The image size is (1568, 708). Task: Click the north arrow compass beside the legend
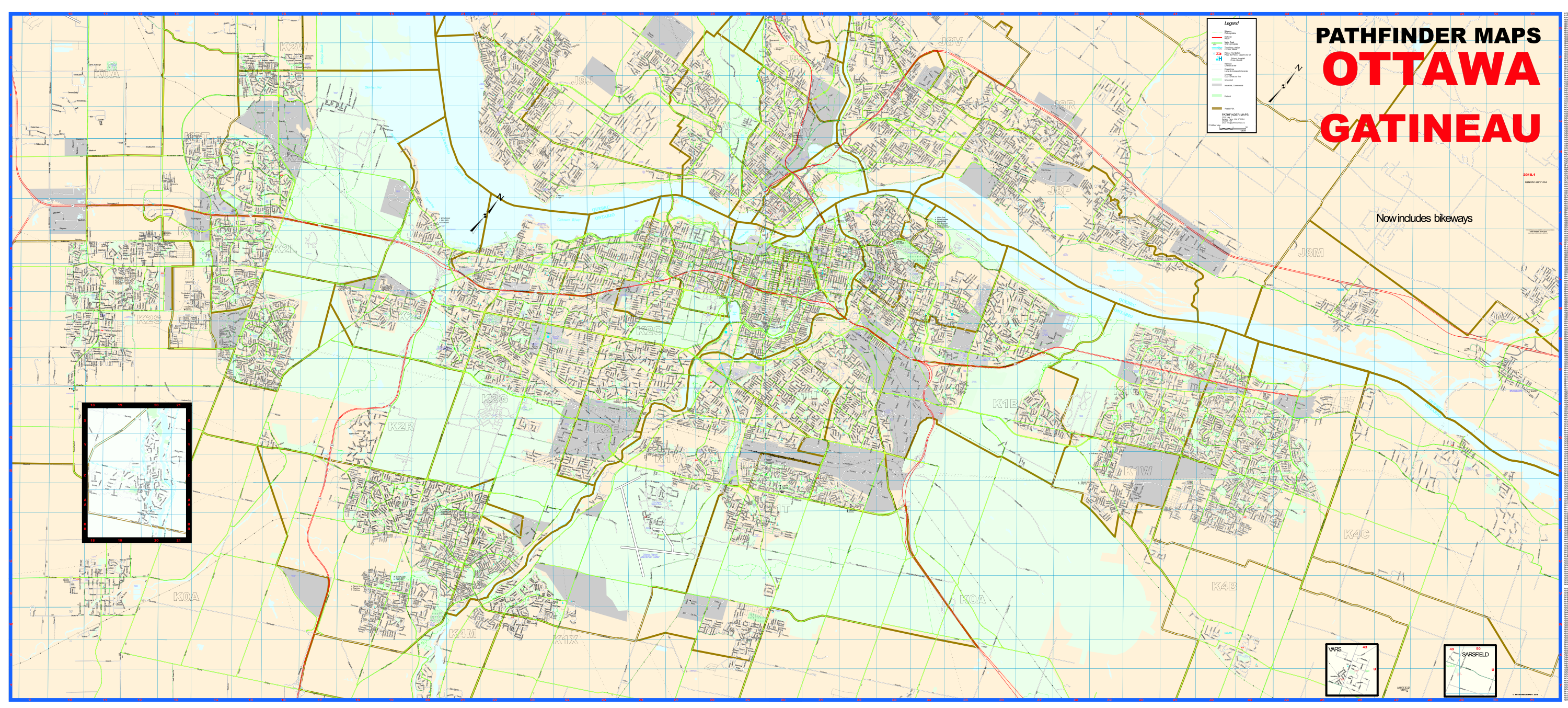[1285, 85]
